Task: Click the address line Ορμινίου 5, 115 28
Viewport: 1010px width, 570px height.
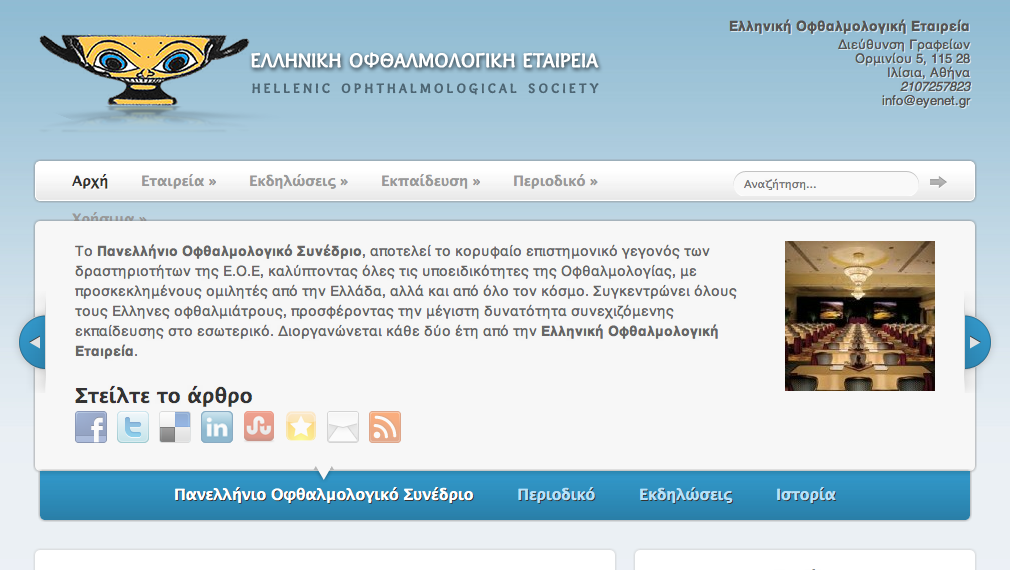Action: point(912,59)
